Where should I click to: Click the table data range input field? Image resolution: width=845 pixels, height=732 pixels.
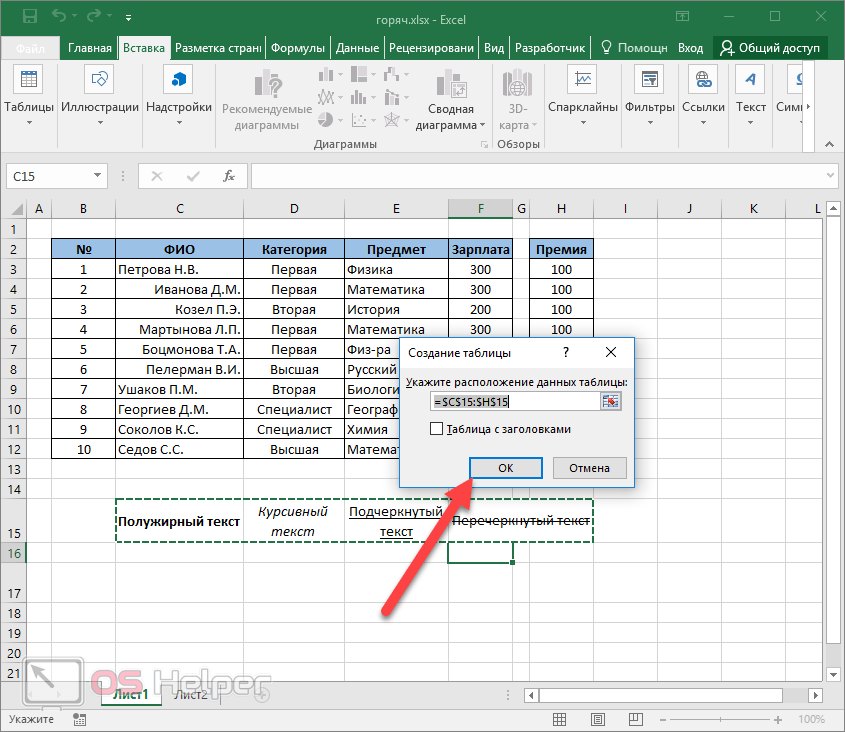point(514,401)
